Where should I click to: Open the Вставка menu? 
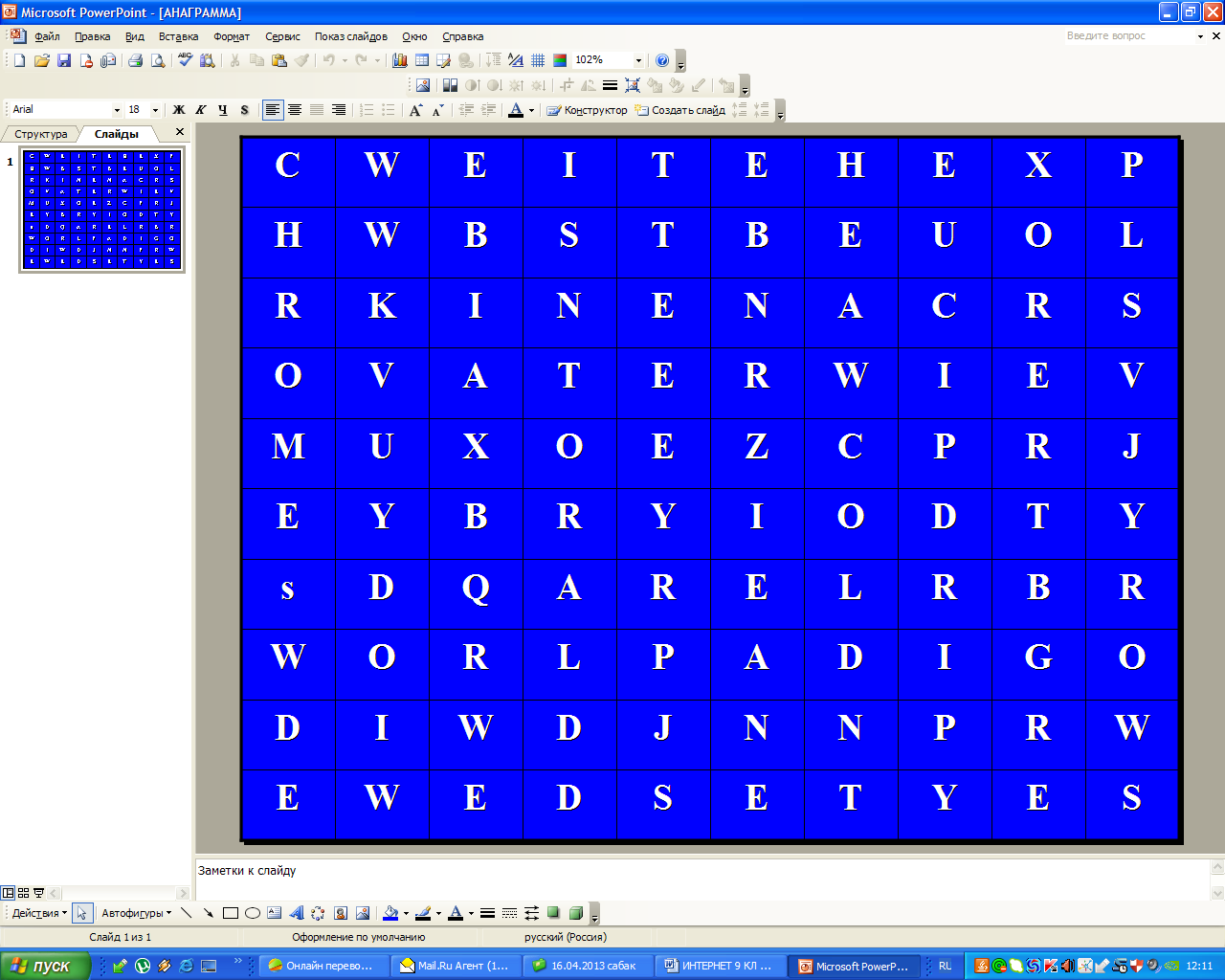[x=178, y=36]
